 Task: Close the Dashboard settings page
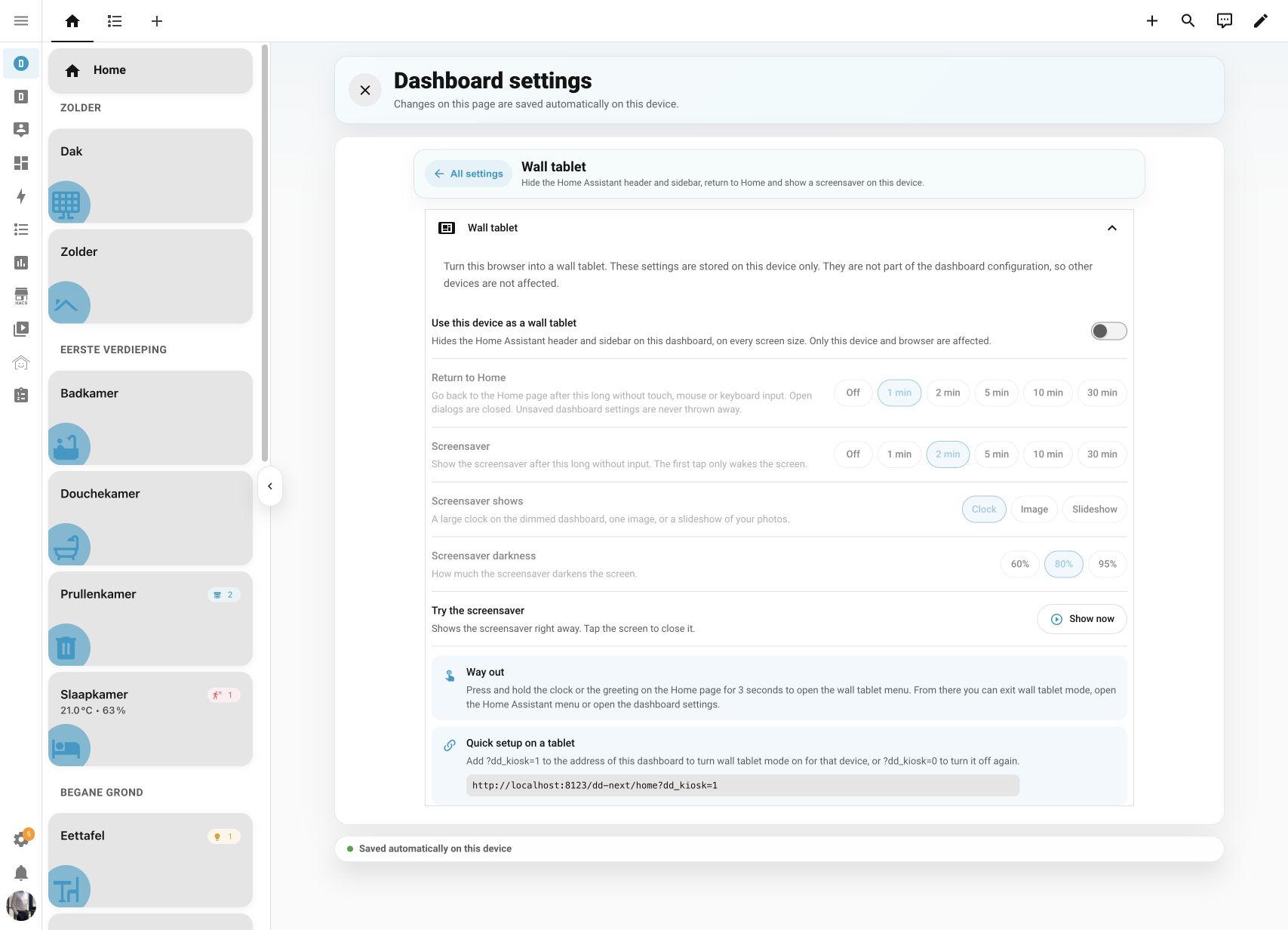click(x=365, y=91)
